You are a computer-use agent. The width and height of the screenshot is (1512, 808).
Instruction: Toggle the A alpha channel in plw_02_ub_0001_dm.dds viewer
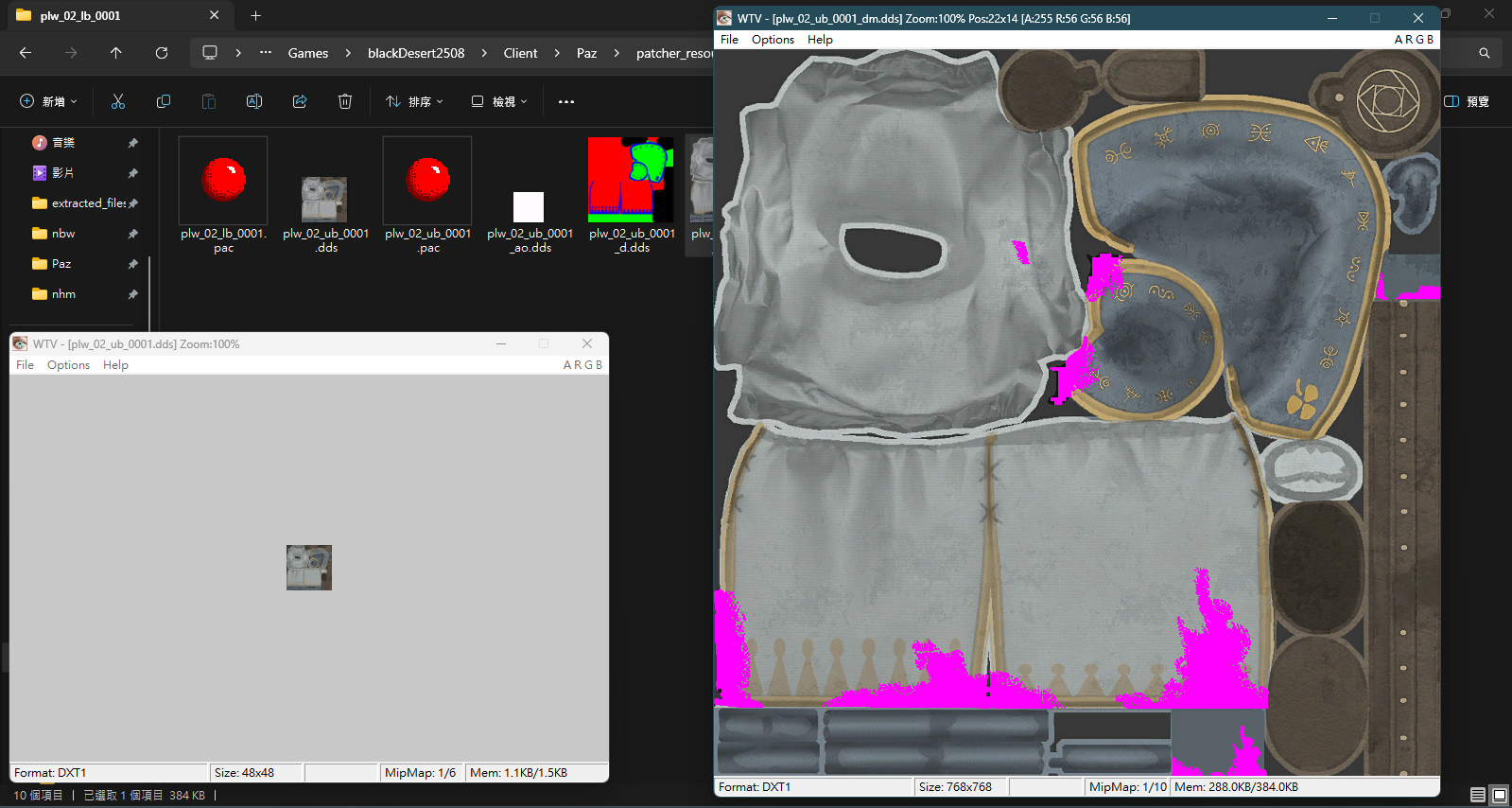click(1399, 40)
